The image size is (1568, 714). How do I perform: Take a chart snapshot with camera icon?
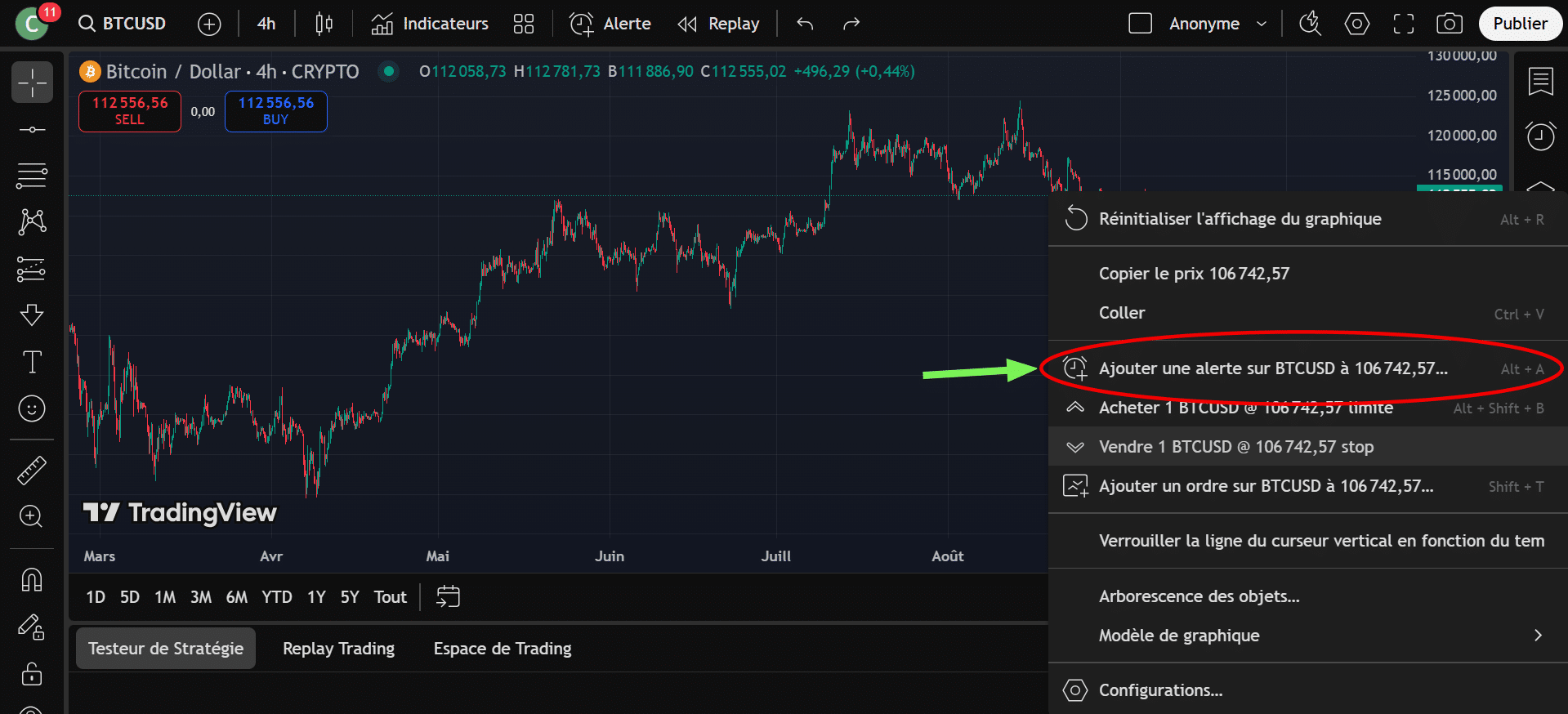pos(1449,24)
